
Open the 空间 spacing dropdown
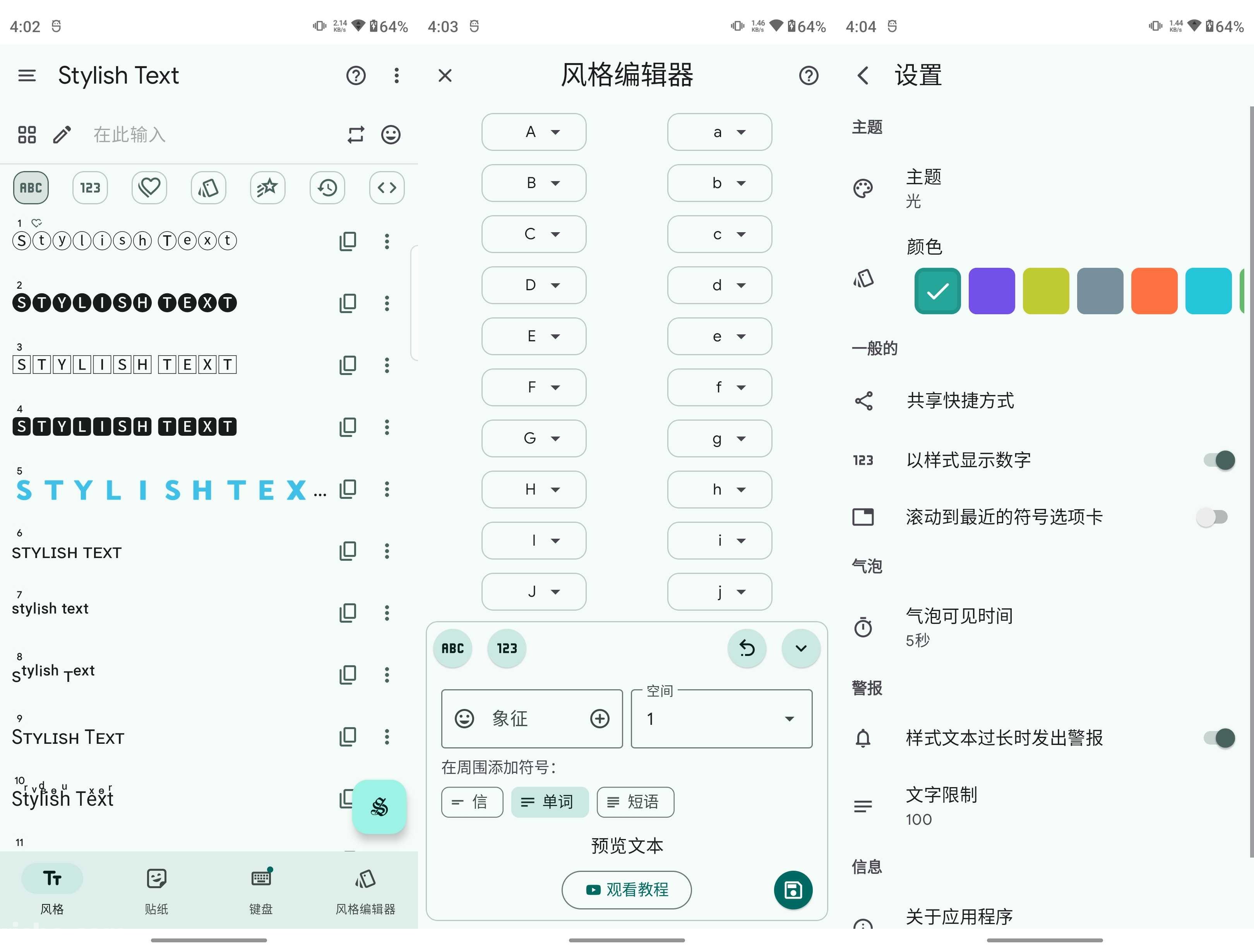722,719
